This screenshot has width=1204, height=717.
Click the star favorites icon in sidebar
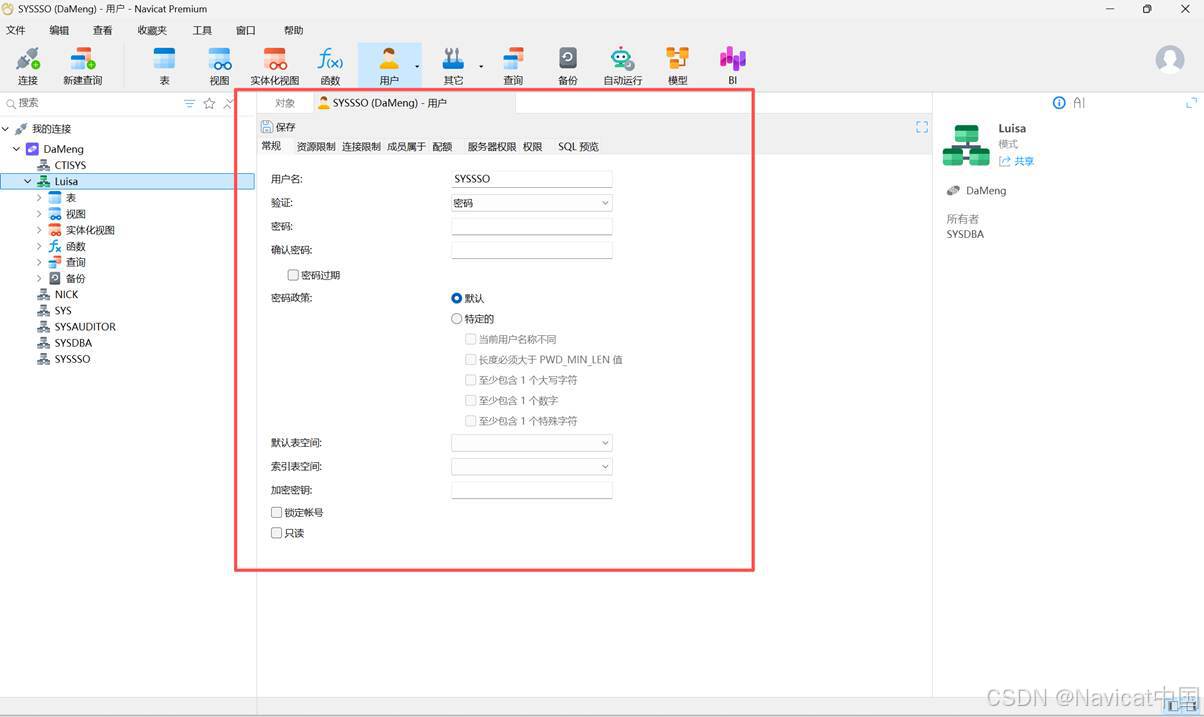[x=210, y=103]
